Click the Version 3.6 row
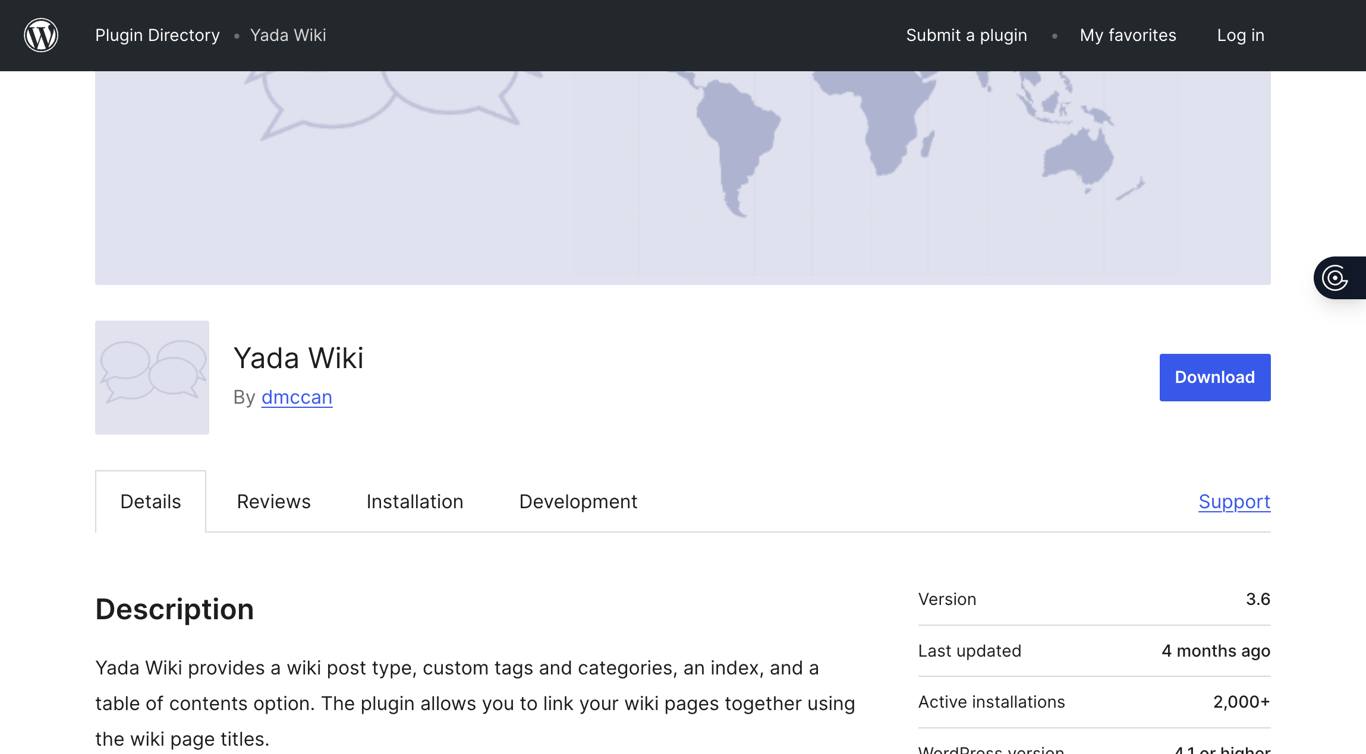The image size is (1366, 754). click(x=1093, y=599)
